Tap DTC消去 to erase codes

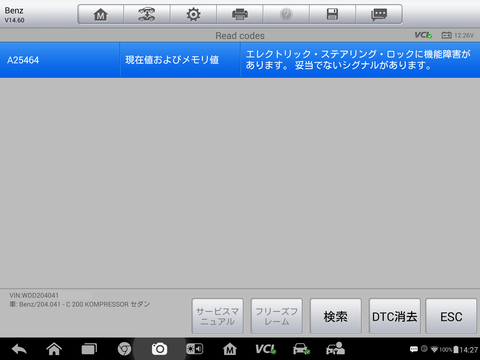click(x=395, y=316)
